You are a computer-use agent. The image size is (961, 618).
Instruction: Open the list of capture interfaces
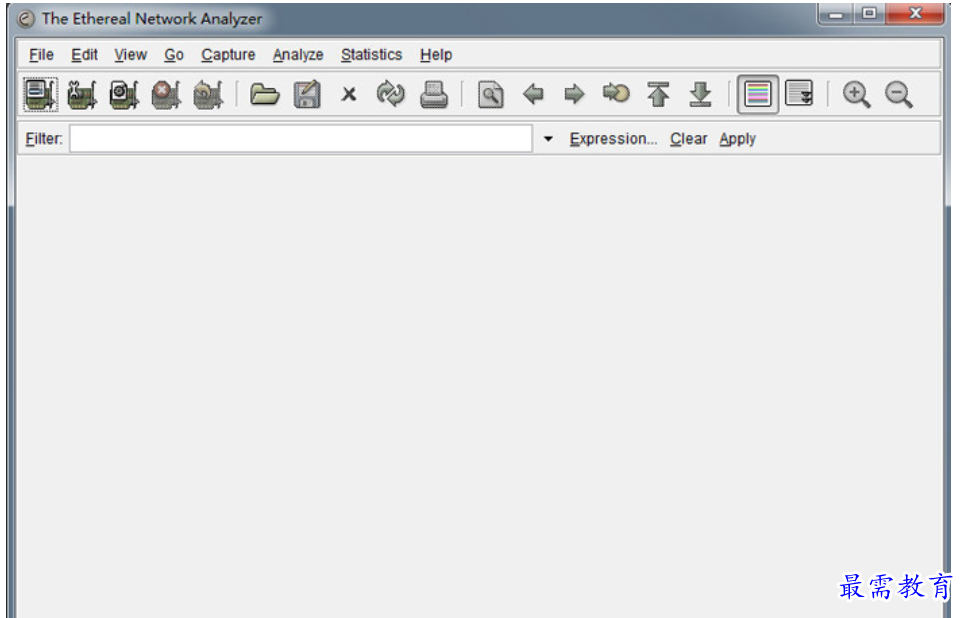pyautogui.click(x=40, y=94)
